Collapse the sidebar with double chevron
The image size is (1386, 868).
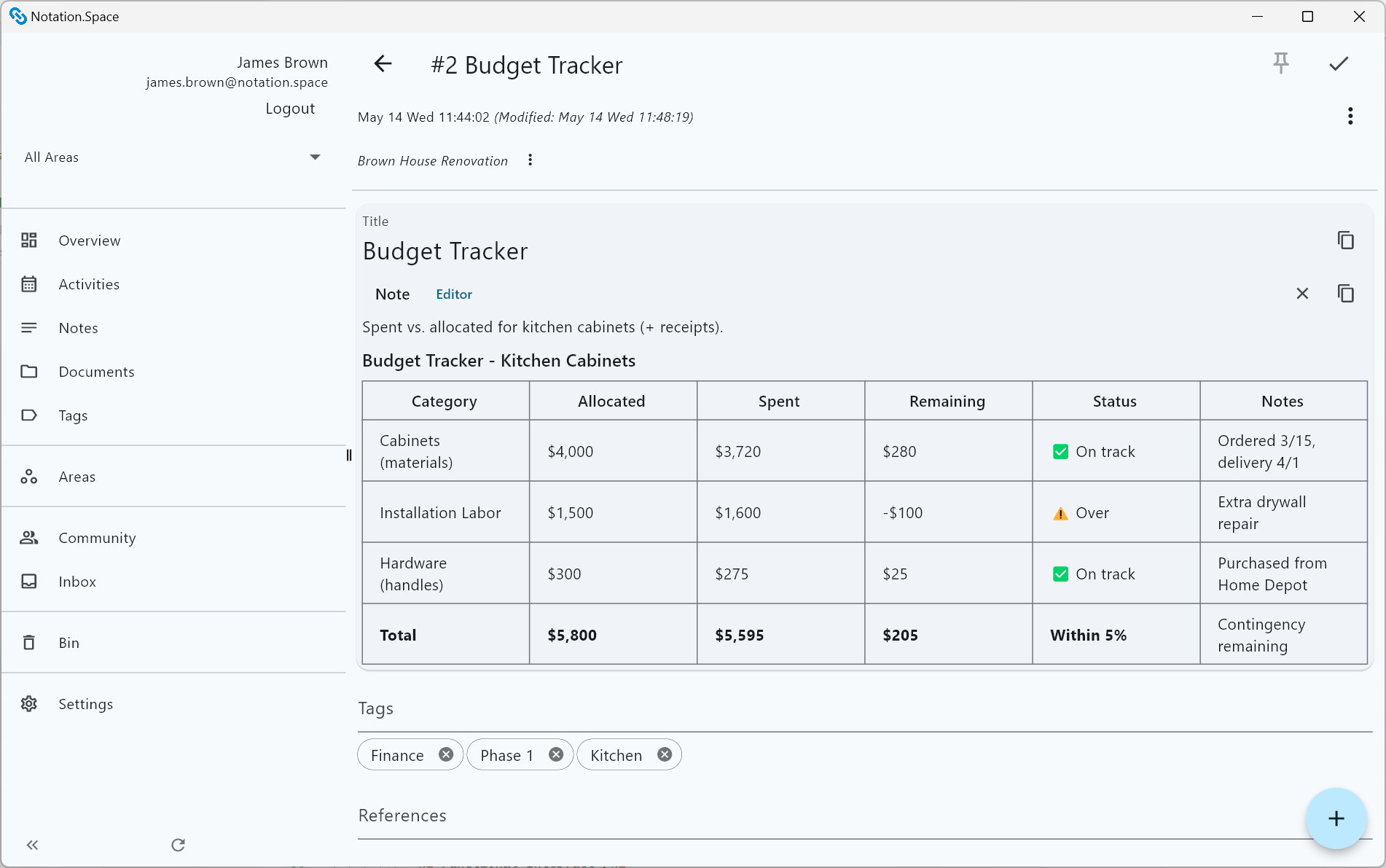click(32, 845)
